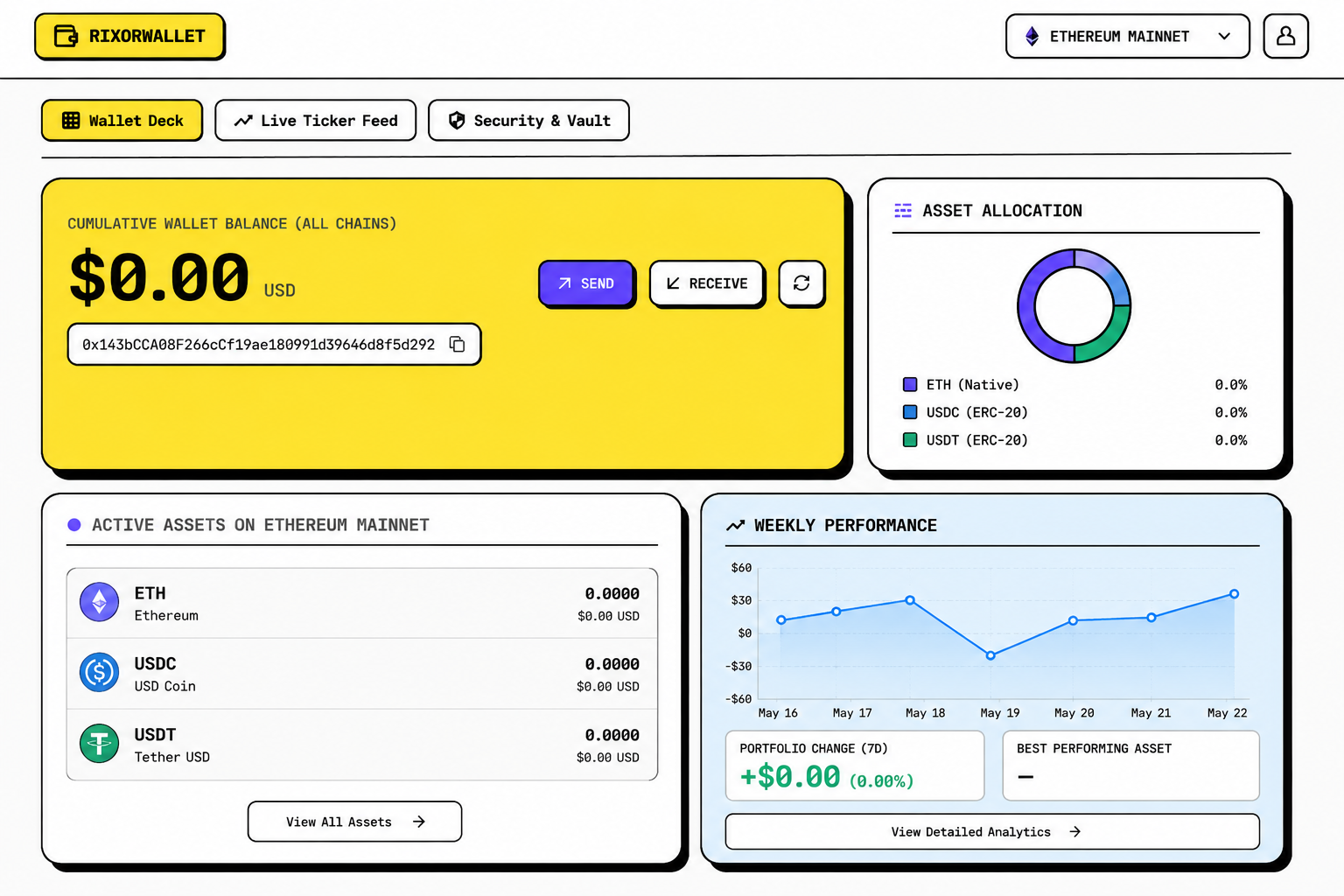The width and height of the screenshot is (1344, 896).
Task: Click the wallet icon in the logo
Action: [66, 36]
